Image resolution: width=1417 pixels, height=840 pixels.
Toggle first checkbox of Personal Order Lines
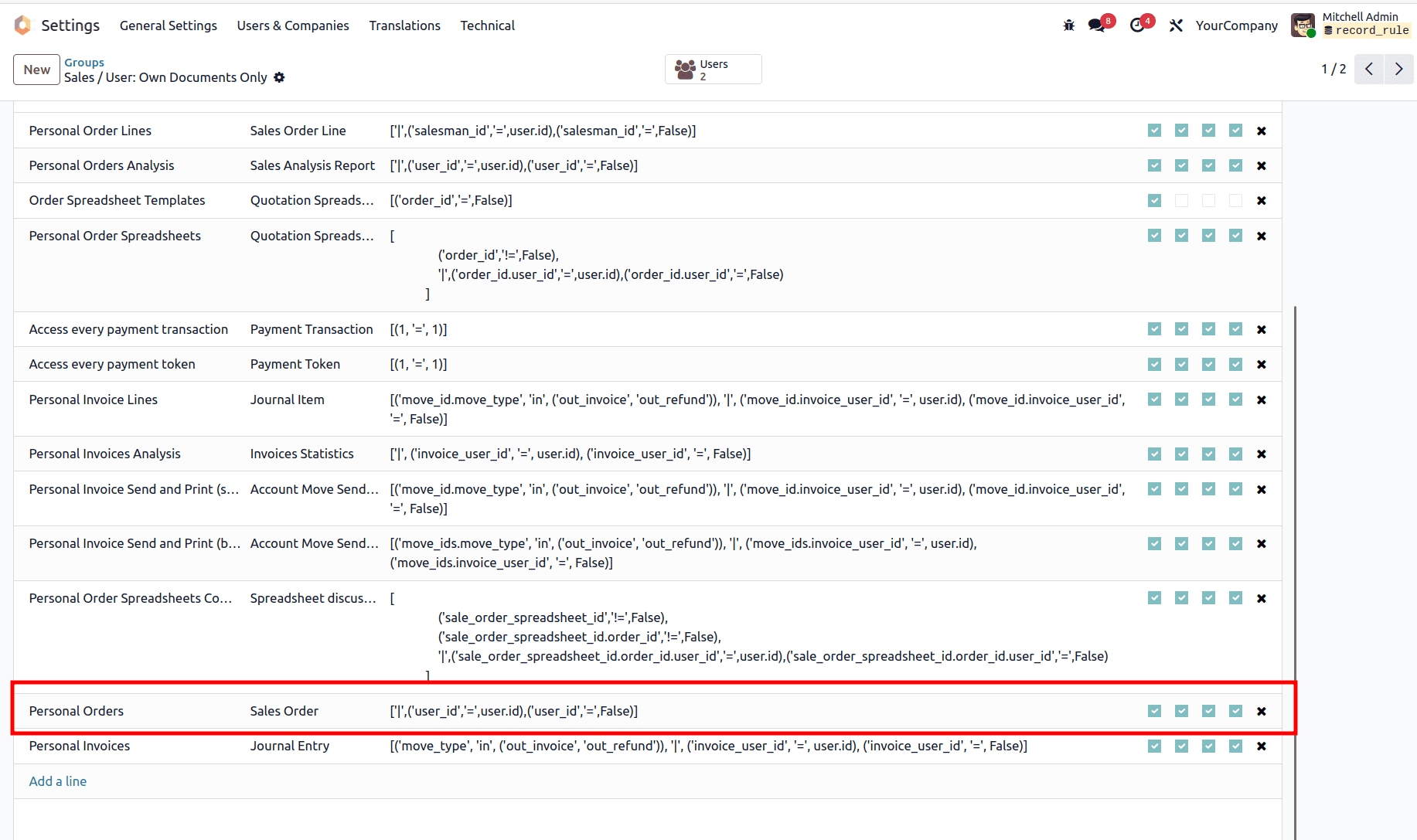(x=1154, y=131)
